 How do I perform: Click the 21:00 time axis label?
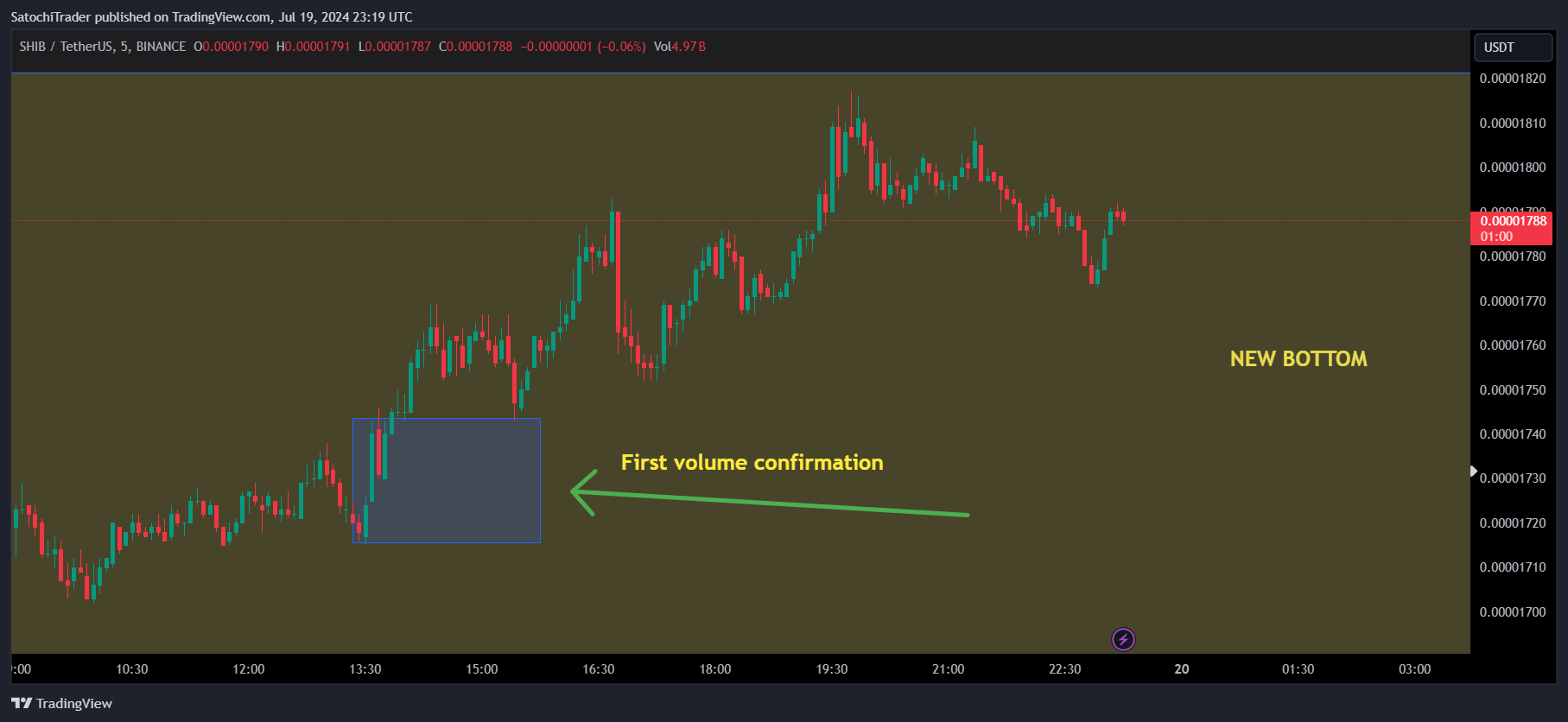click(x=949, y=669)
